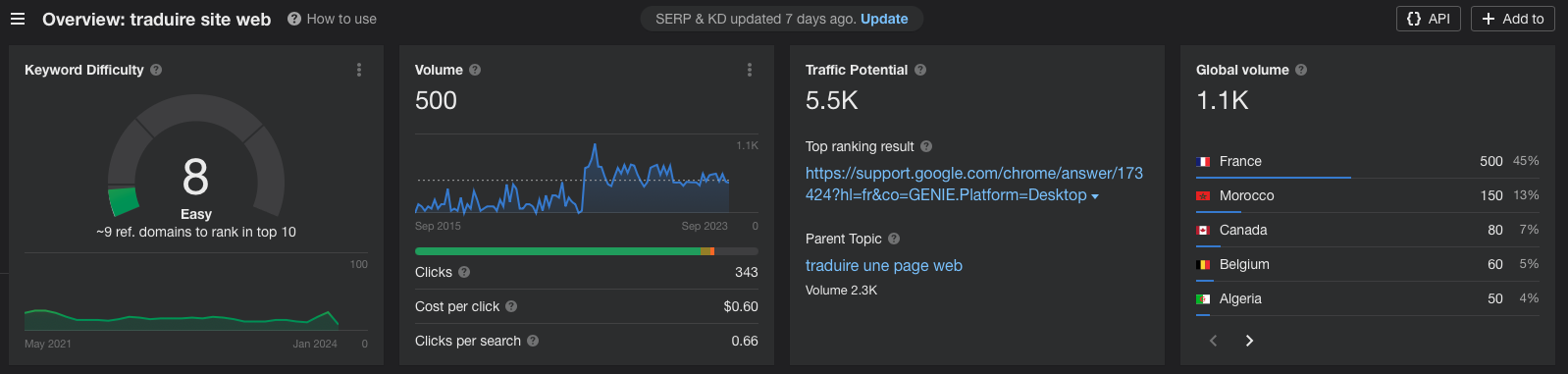Click the Add to button

1512,19
